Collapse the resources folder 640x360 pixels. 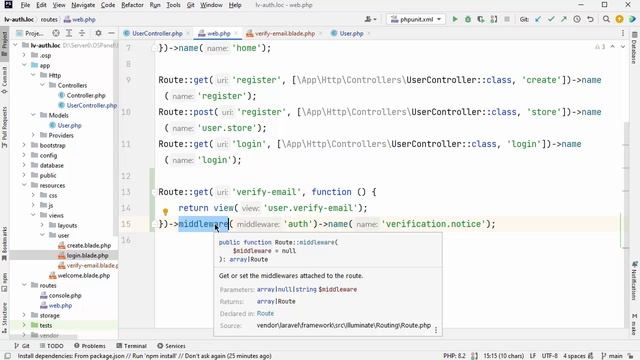click(24, 185)
